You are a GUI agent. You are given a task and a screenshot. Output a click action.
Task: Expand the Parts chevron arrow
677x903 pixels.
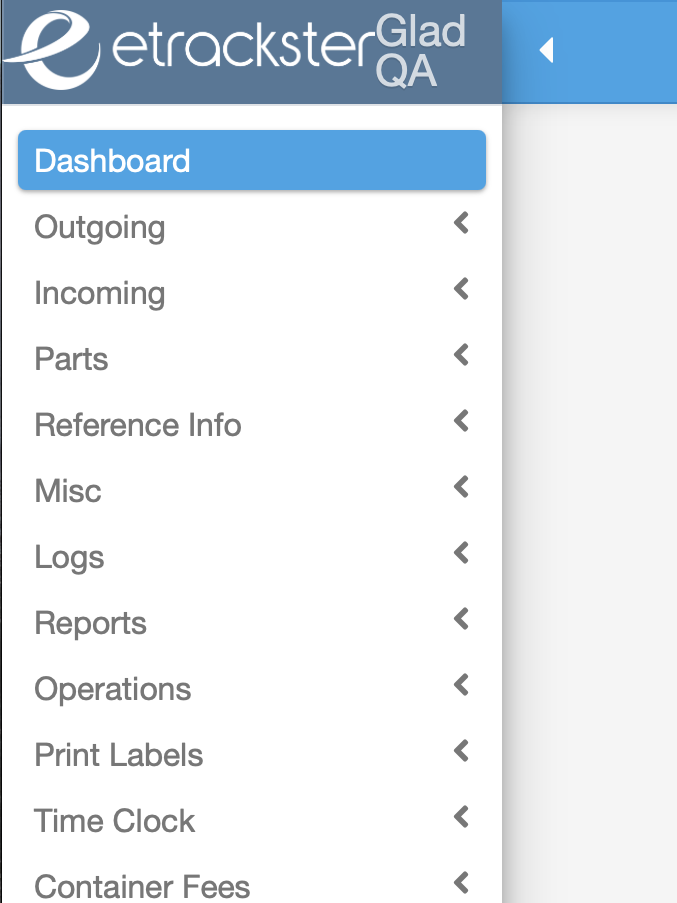(x=461, y=356)
